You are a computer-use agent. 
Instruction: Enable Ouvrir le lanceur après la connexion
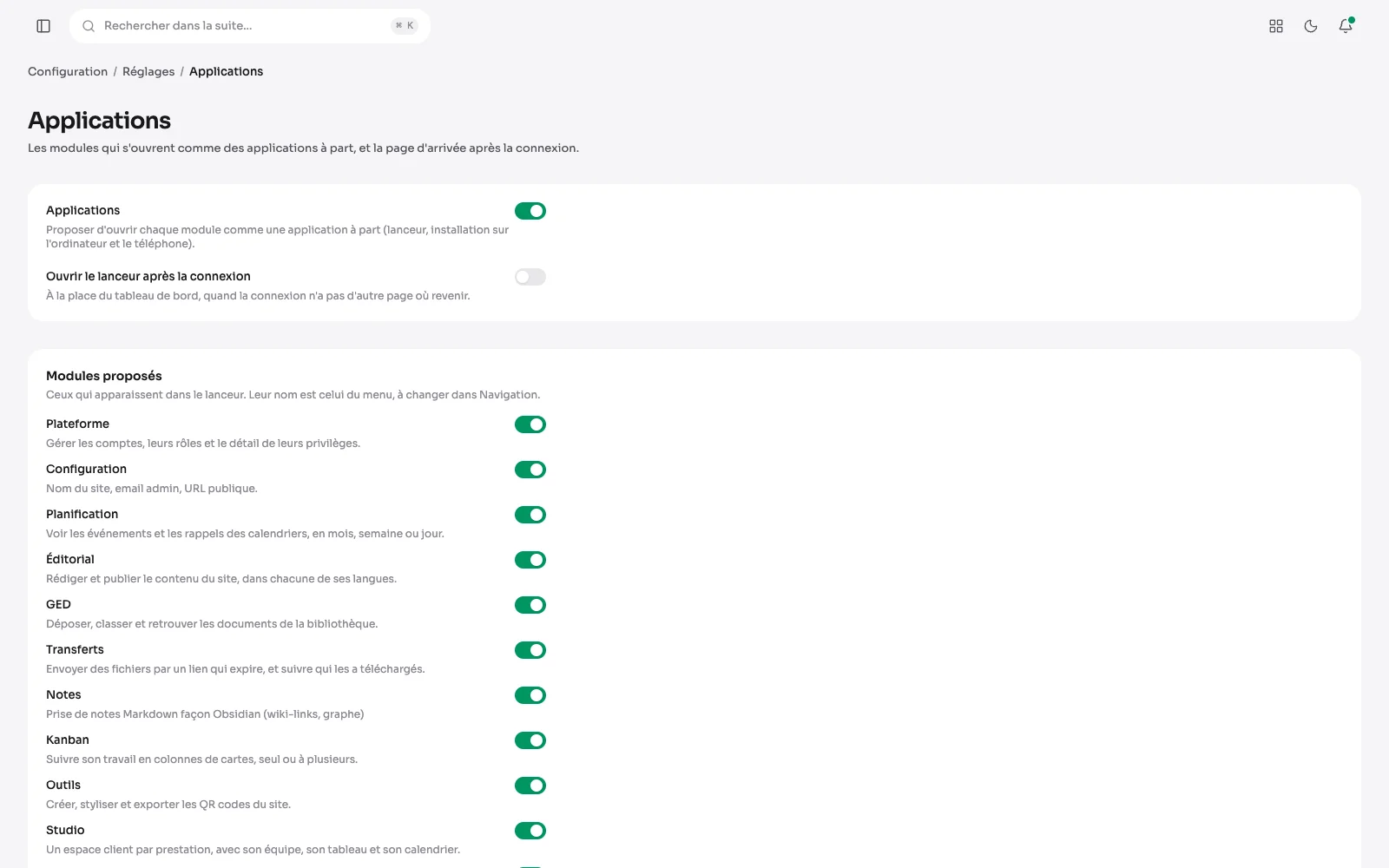530,277
